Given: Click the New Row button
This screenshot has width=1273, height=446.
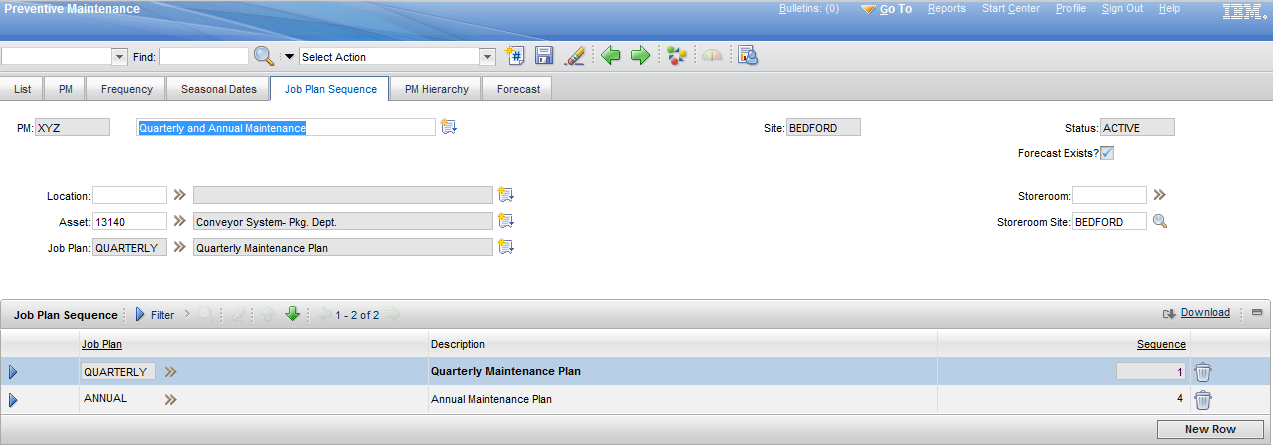Looking at the screenshot, I should pyautogui.click(x=1210, y=429).
